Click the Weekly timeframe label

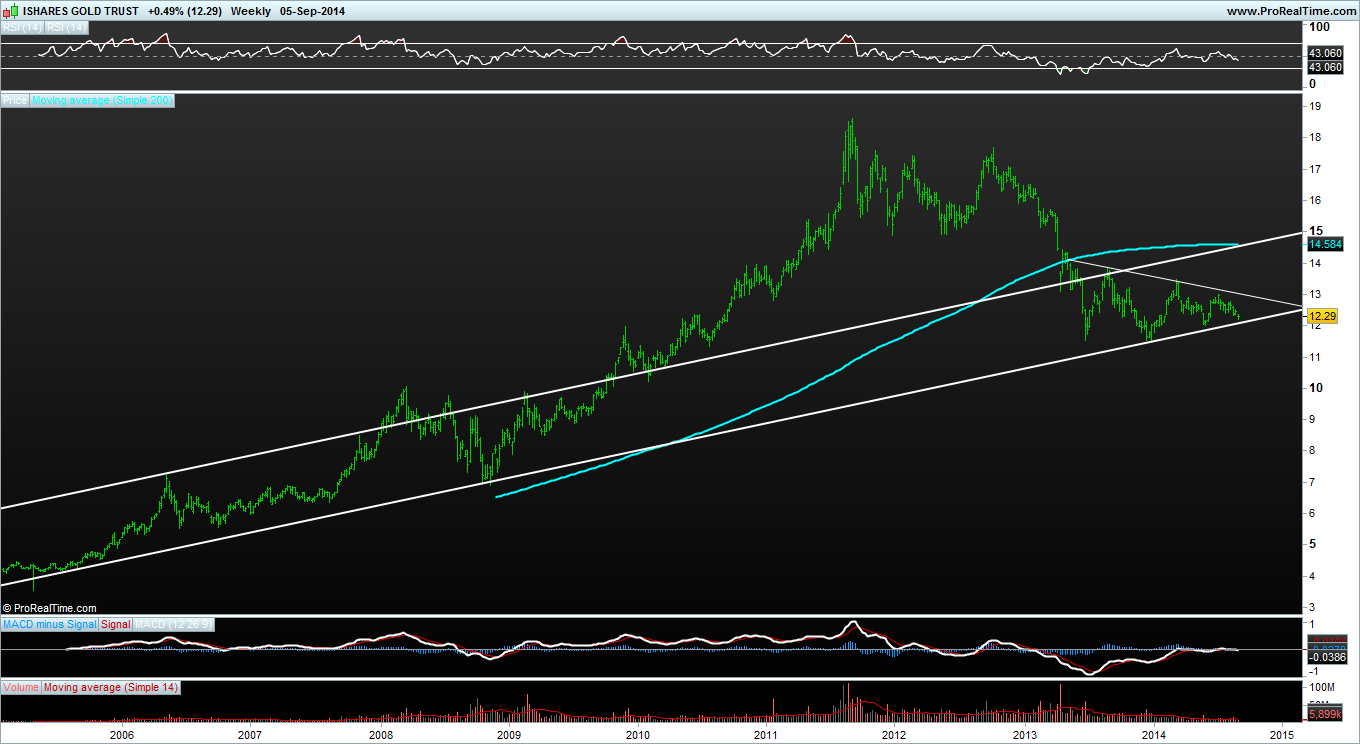pos(250,11)
